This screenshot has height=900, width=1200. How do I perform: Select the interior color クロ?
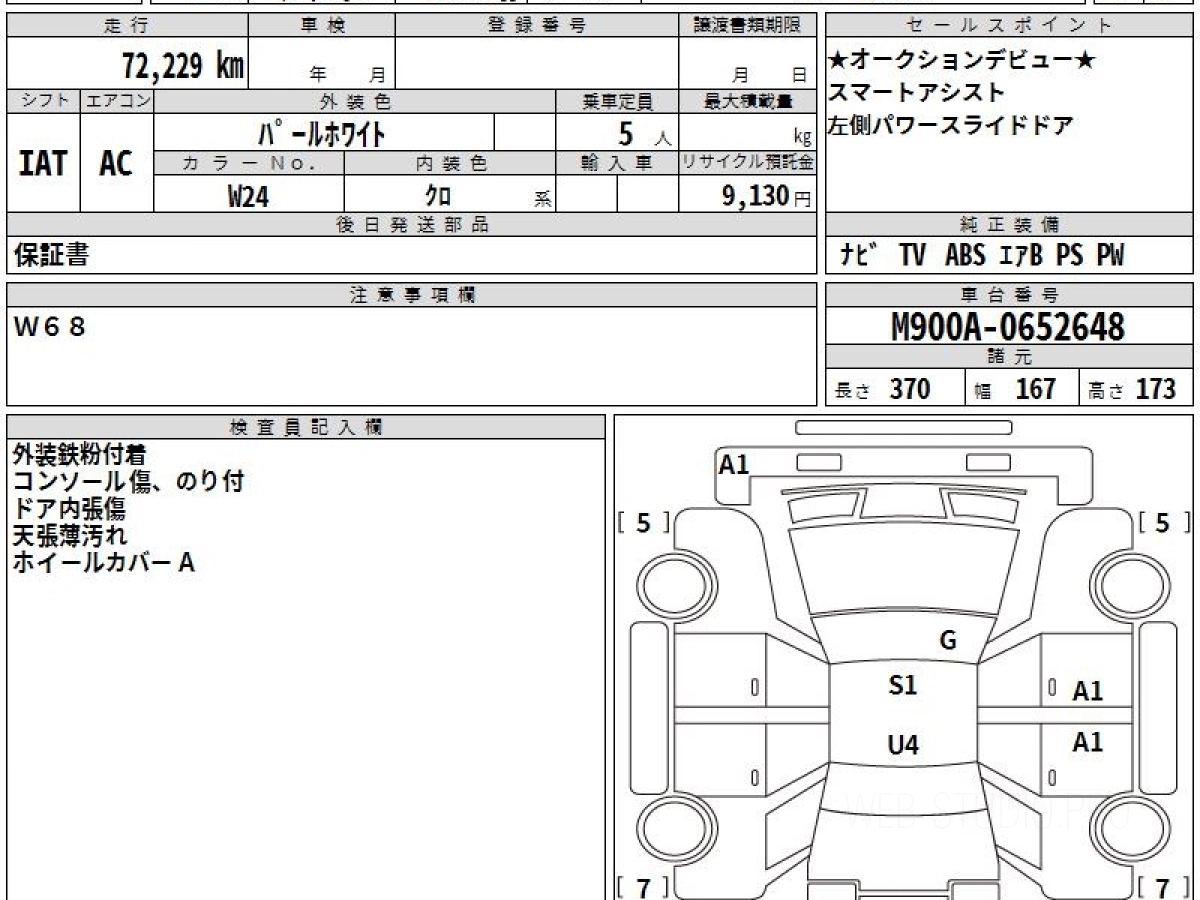(439, 195)
